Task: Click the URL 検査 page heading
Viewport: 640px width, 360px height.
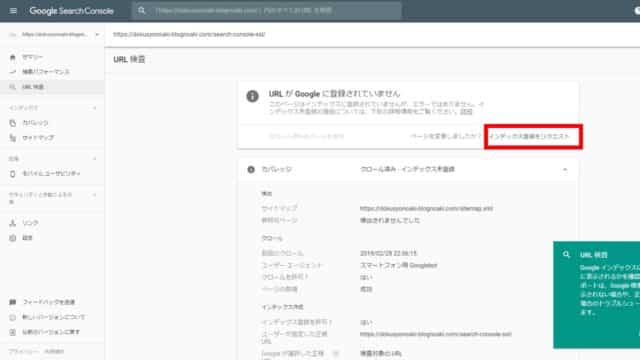Action: tap(129, 60)
